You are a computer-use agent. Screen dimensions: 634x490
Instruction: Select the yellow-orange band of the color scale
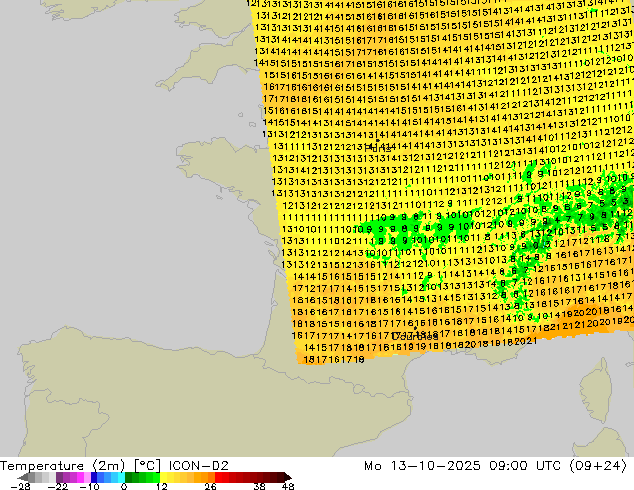pyautogui.click(x=187, y=477)
